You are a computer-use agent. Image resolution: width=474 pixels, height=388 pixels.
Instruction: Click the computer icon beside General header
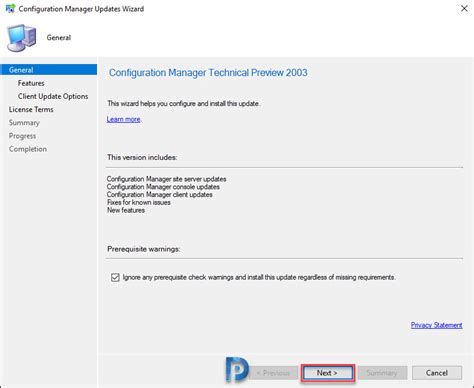tap(22, 38)
